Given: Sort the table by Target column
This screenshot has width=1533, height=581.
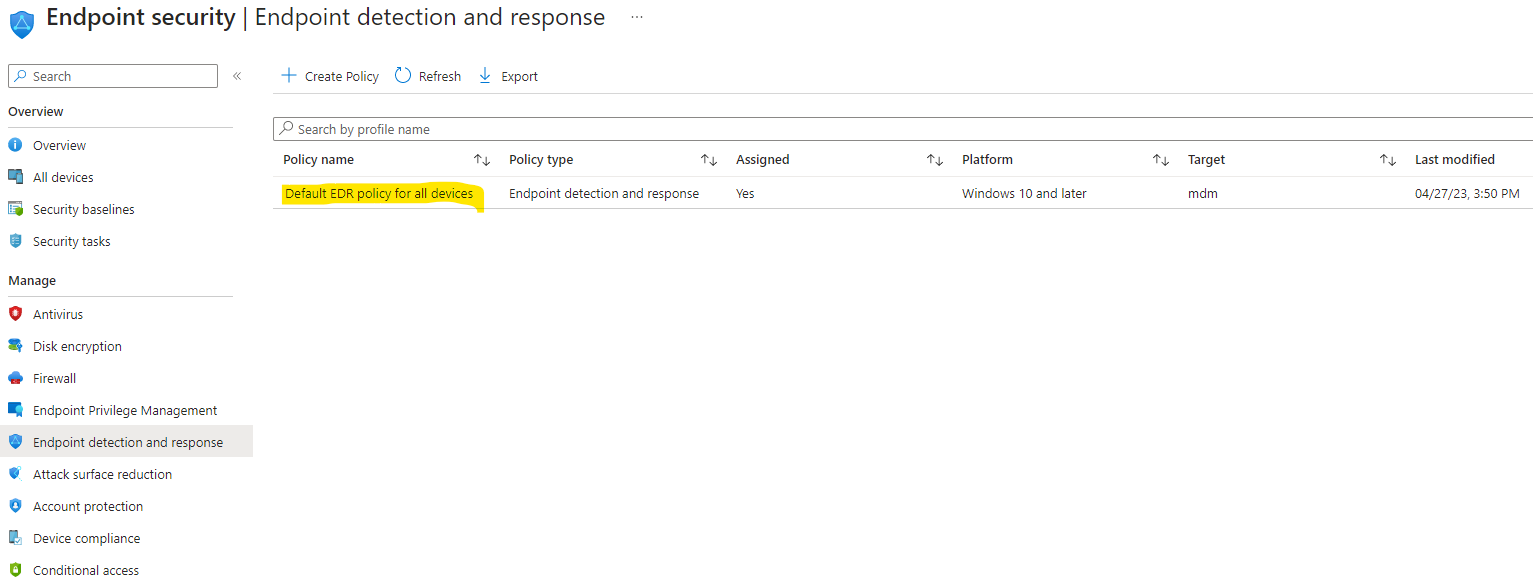Looking at the screenshot, I should (1388, 160).
